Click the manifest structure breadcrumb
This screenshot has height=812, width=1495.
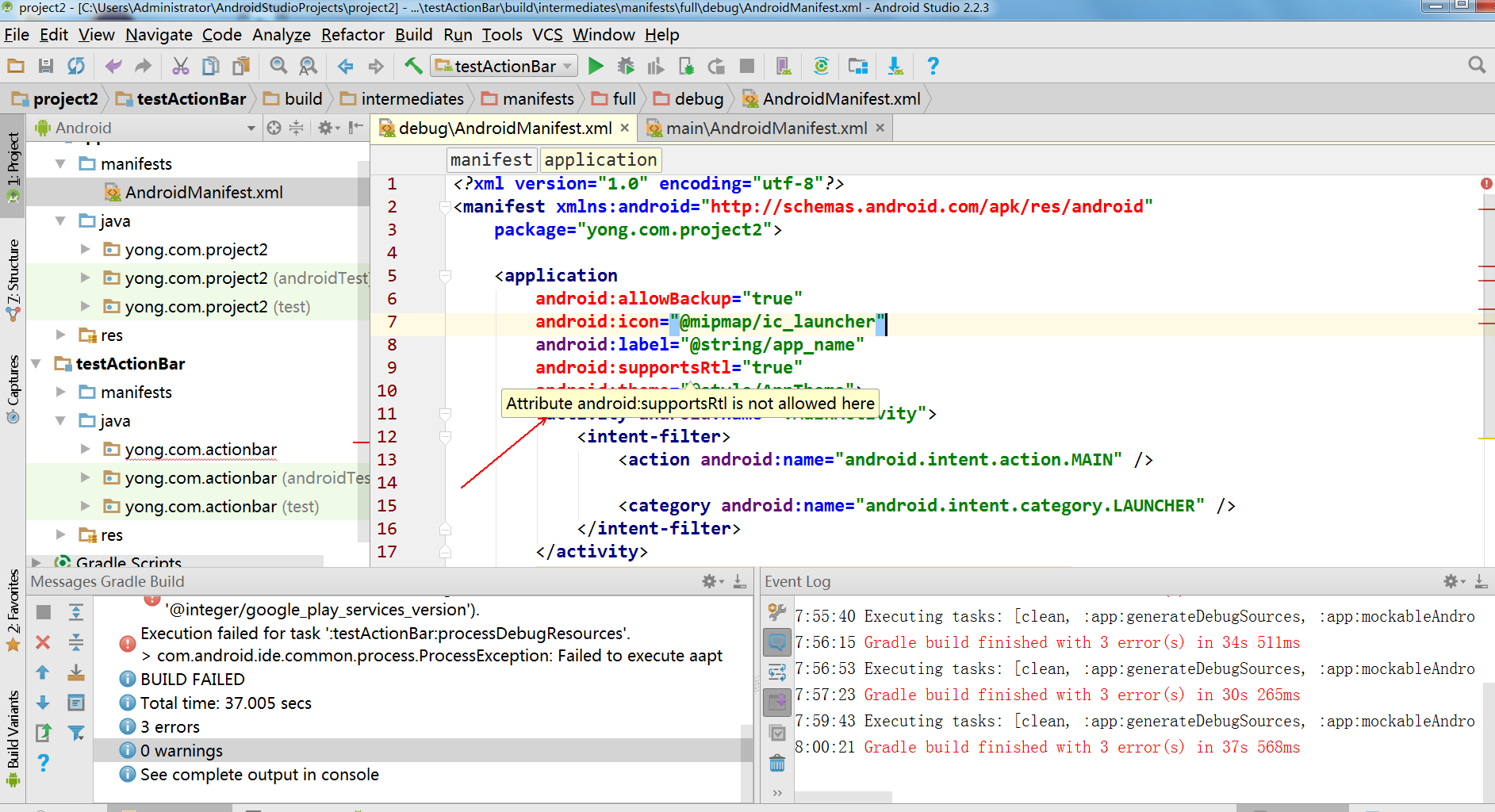(x=491, y=159)
